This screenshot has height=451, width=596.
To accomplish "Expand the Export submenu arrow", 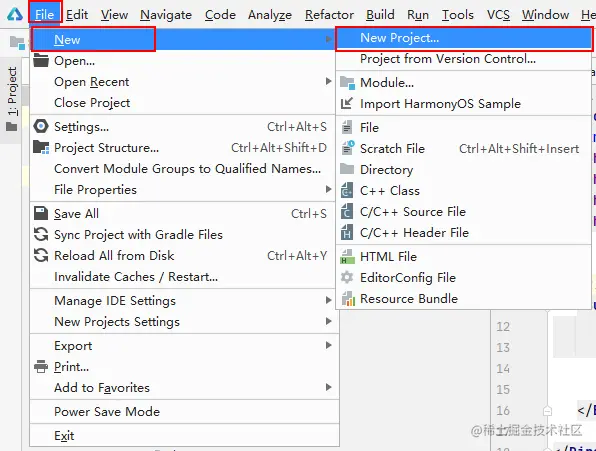I will [328, 345].
